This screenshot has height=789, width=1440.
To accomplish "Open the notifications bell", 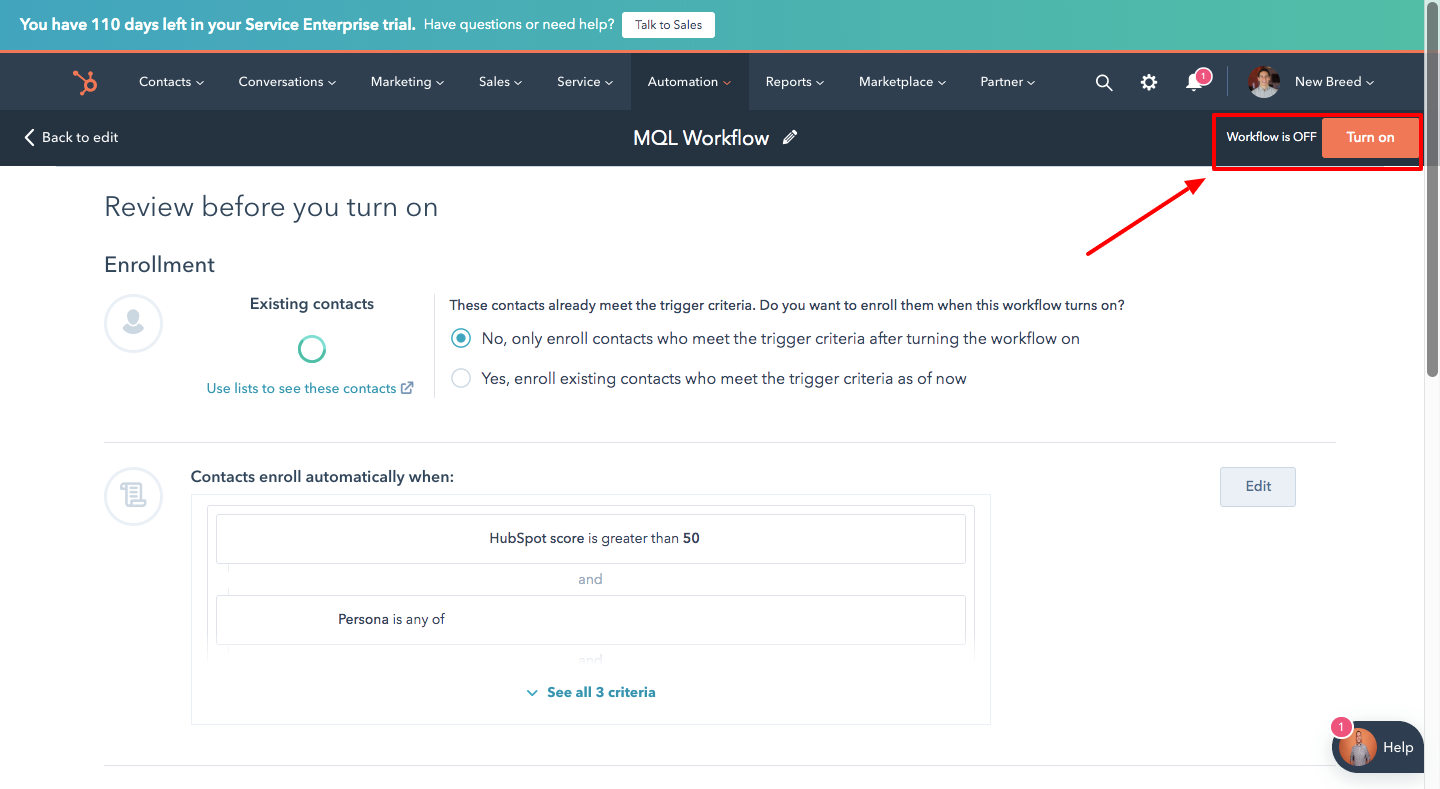I will [1194, 83].
